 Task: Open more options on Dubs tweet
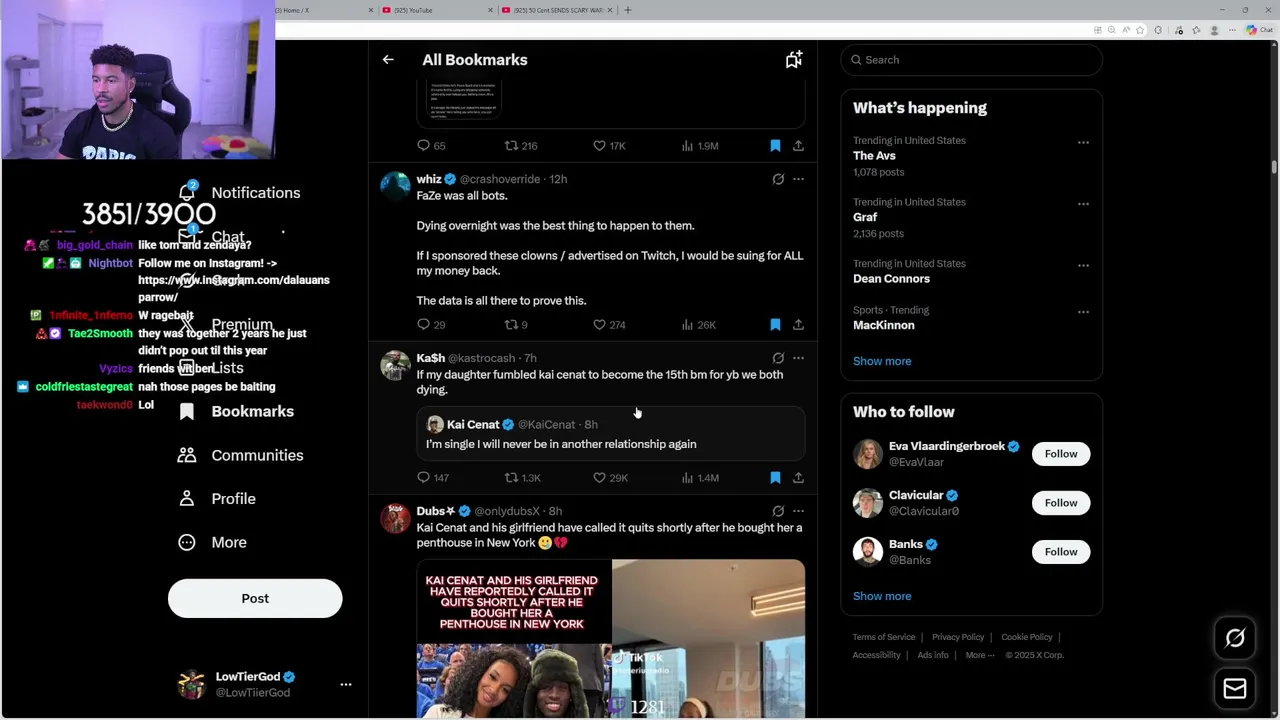point(798,511)
